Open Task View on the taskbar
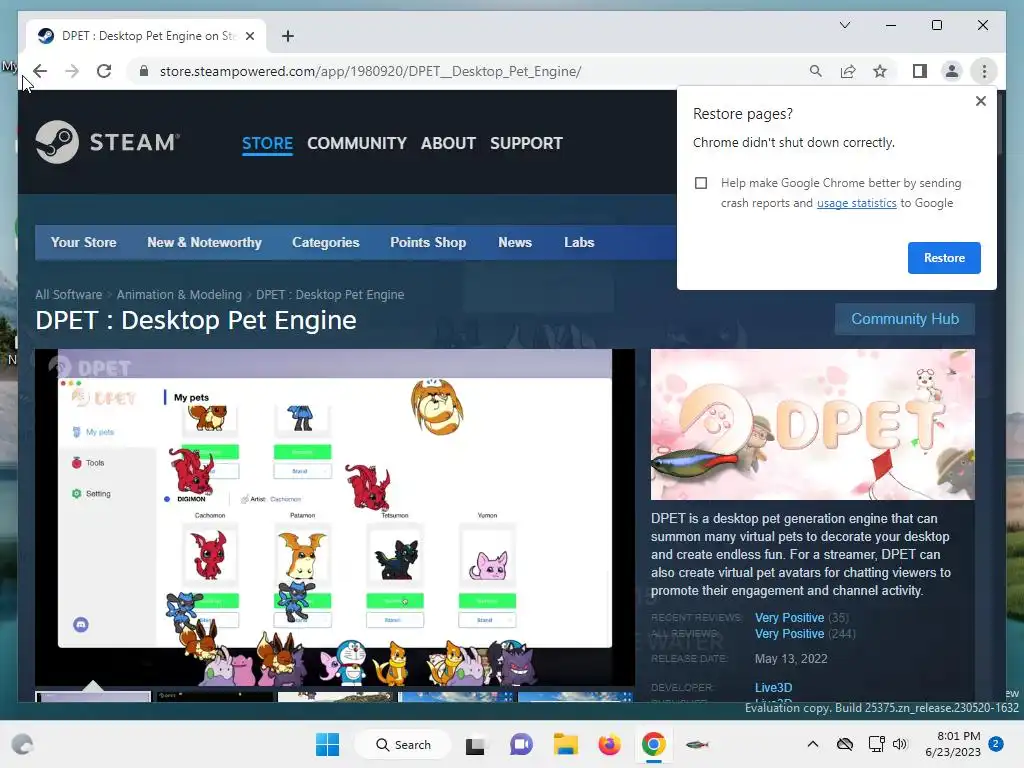 (x=475, y=744)
